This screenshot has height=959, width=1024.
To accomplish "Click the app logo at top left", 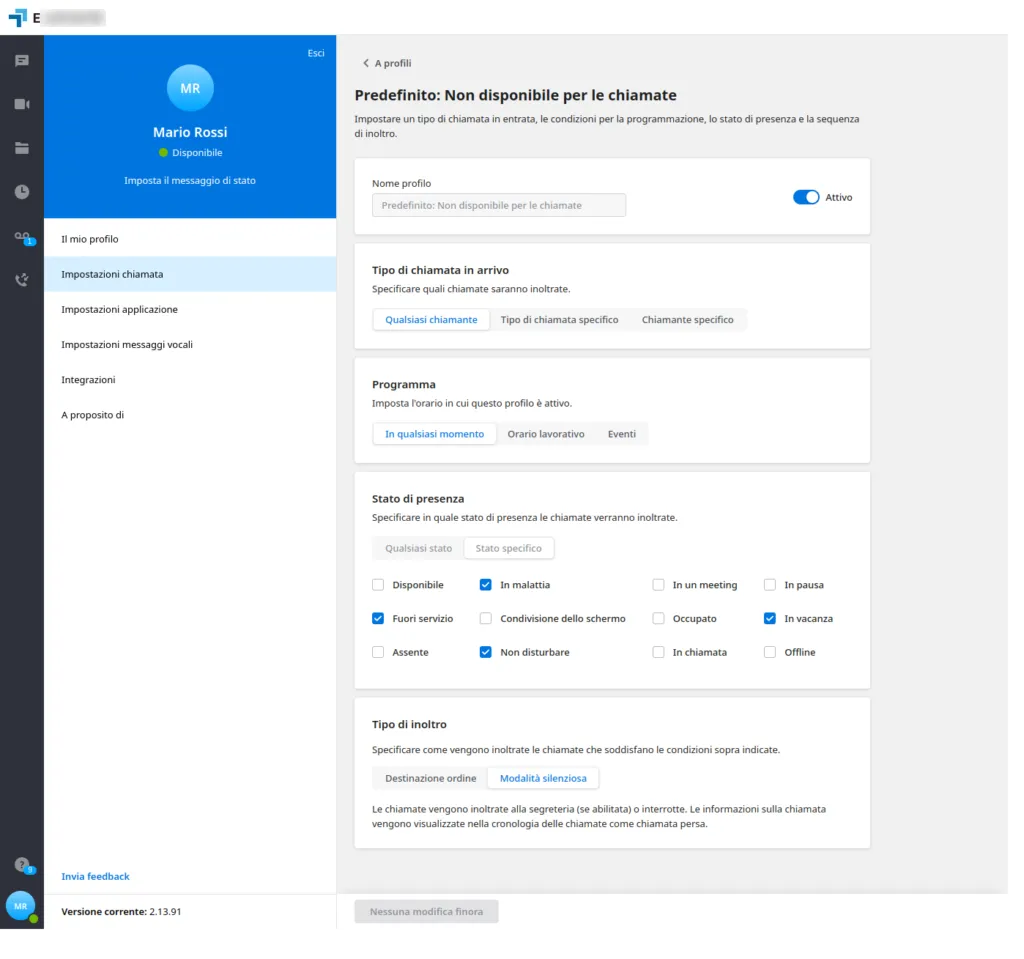I will pos(18,18).
